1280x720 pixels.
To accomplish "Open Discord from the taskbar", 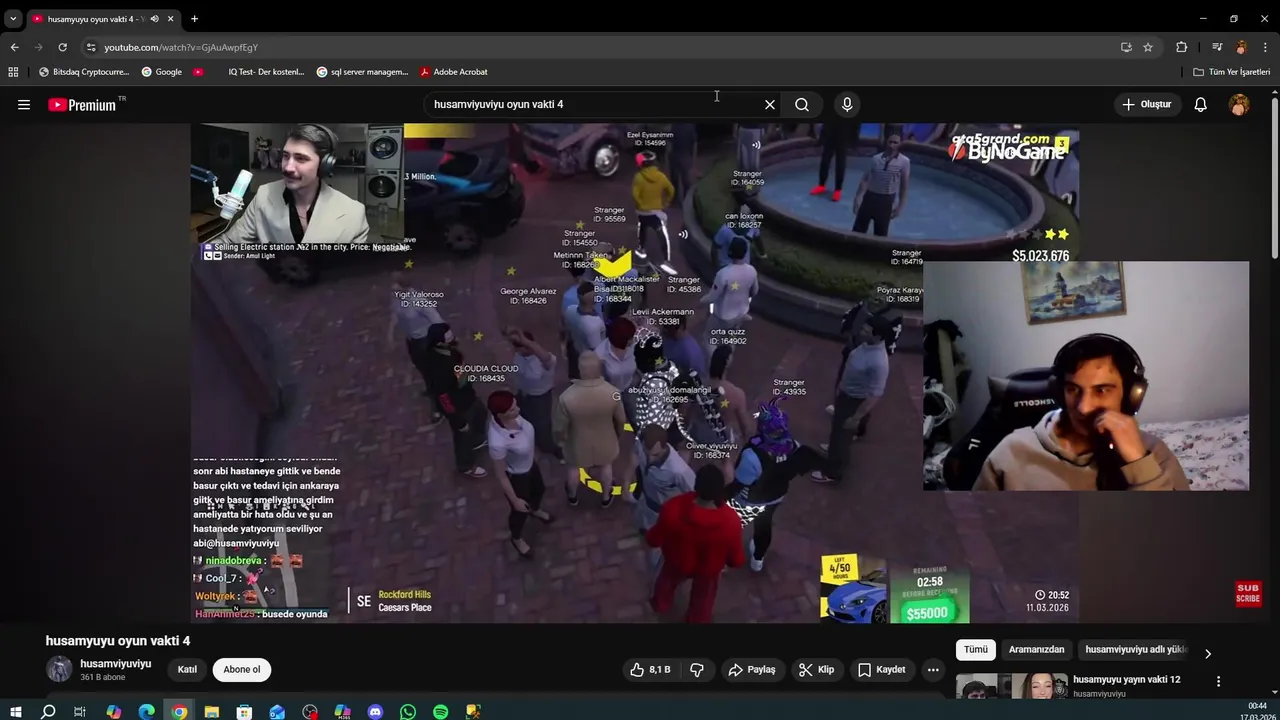I will click(x=375, y=712).
